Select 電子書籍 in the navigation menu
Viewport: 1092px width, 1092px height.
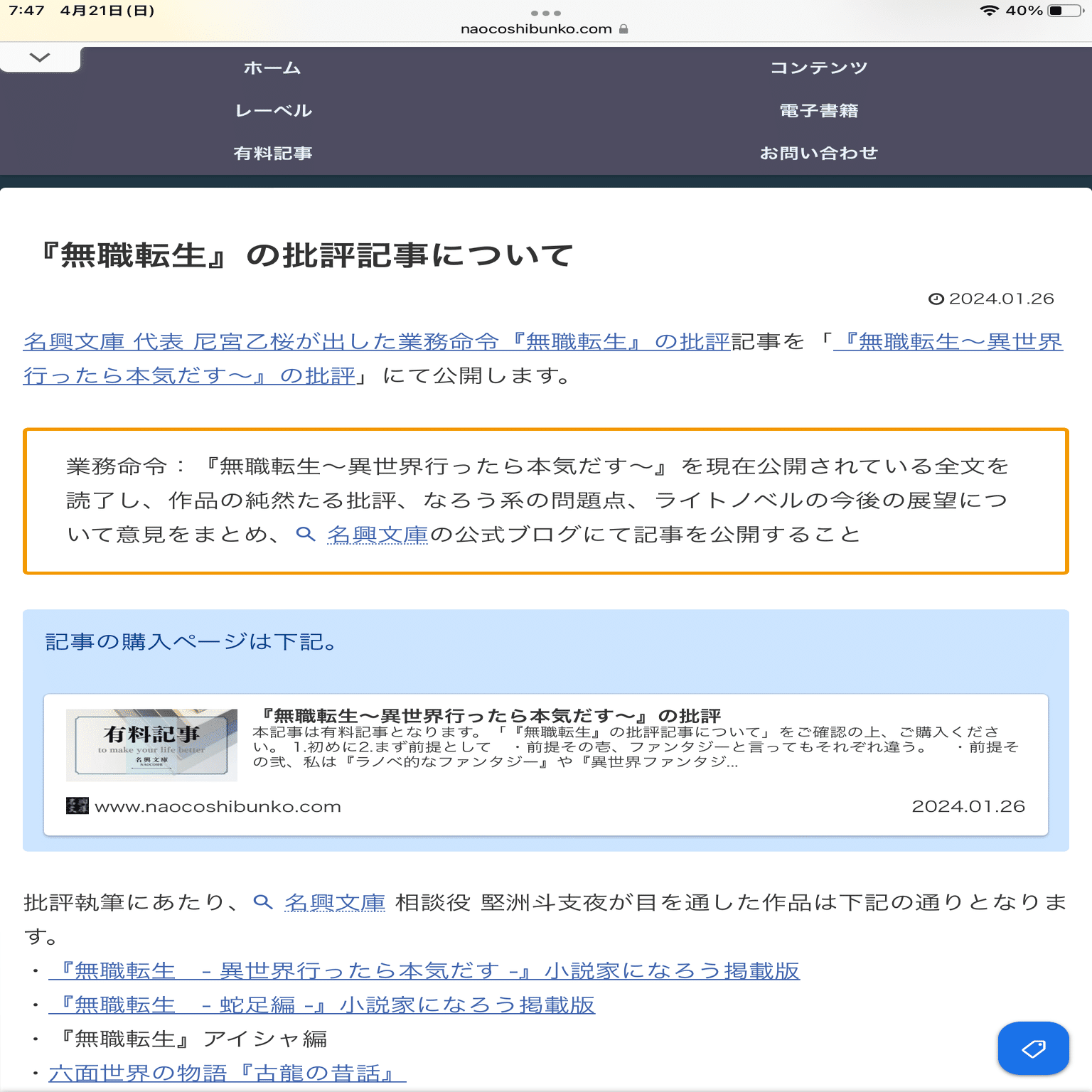click(x=819, y=111)
